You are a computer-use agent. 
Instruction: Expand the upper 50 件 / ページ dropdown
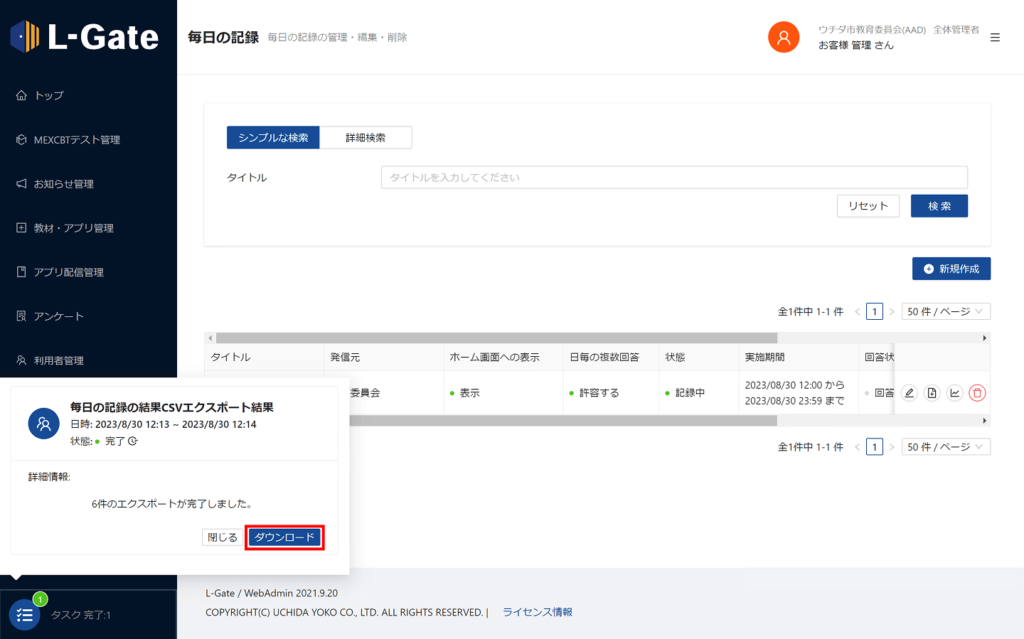click(x=945, y=312)
